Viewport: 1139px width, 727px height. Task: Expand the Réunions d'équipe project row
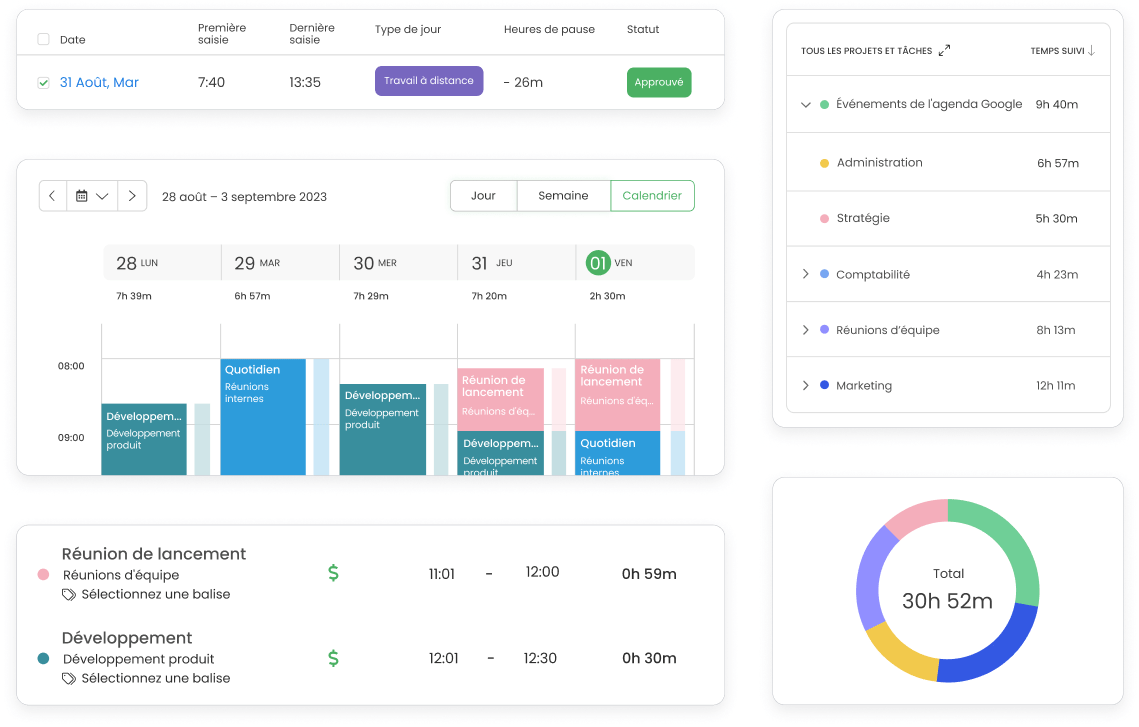(x=806, y=330)
